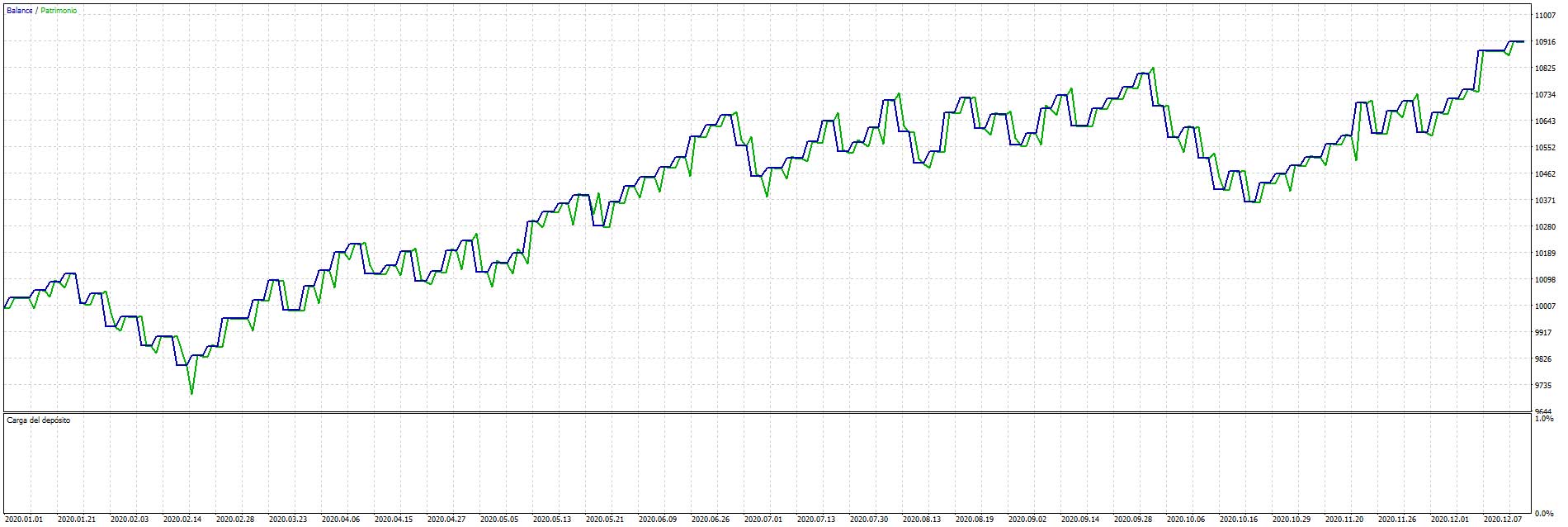This screenshot has height=527, width=1568.
Task: Click the Carga del depósito panel label
Action: click(x=39, y=420)
